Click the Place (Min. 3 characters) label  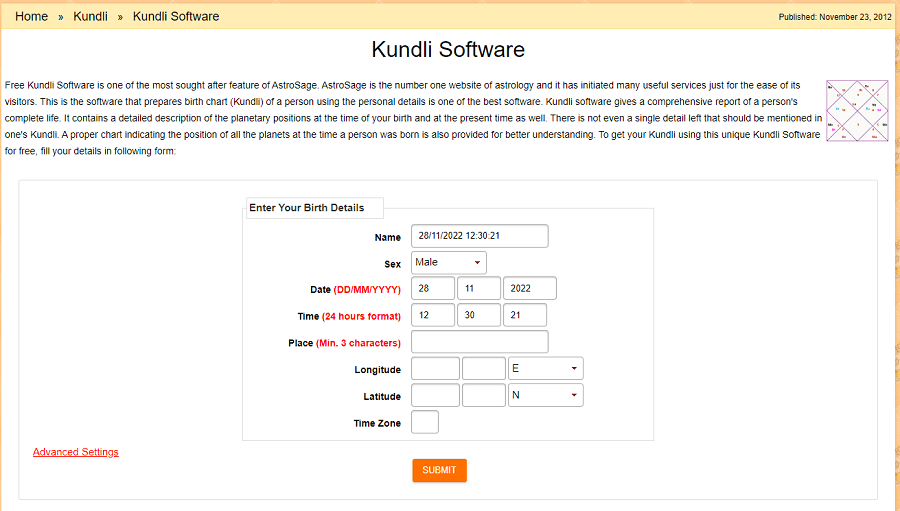click(x=344, y=343)
